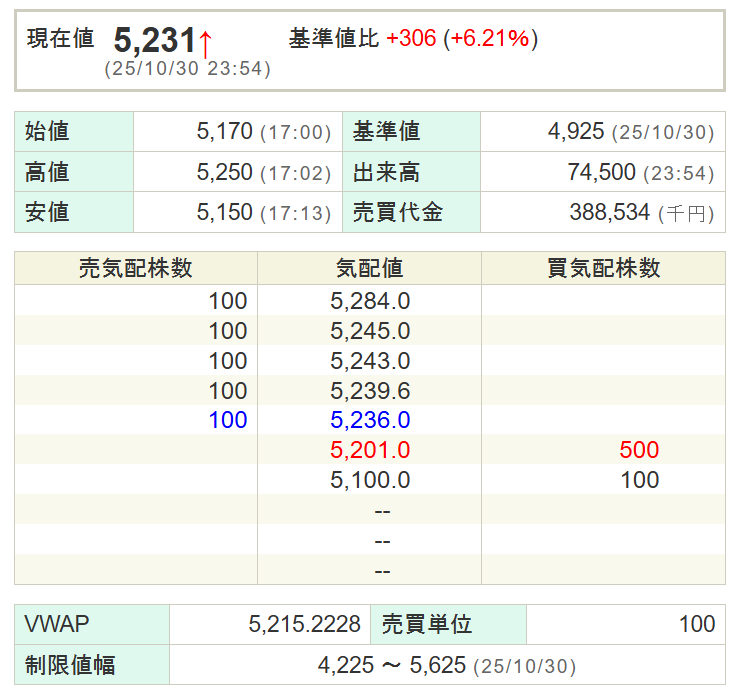Viewport: 733px width, 689px height.
Task: Click the 気配値 column header
Action: [x=369, y=268]
